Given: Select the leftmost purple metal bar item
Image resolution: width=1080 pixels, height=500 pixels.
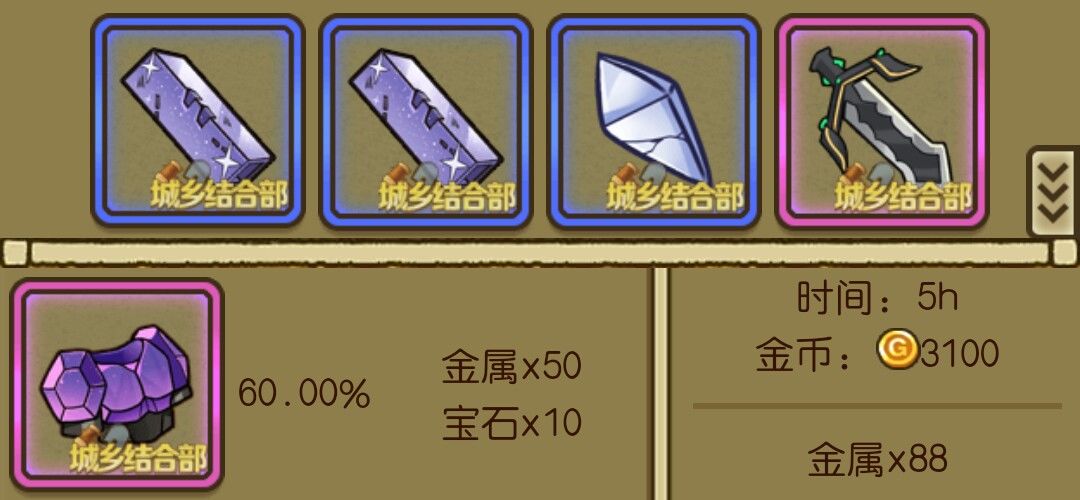Looking at the screenshot, I should pos(198,121).
